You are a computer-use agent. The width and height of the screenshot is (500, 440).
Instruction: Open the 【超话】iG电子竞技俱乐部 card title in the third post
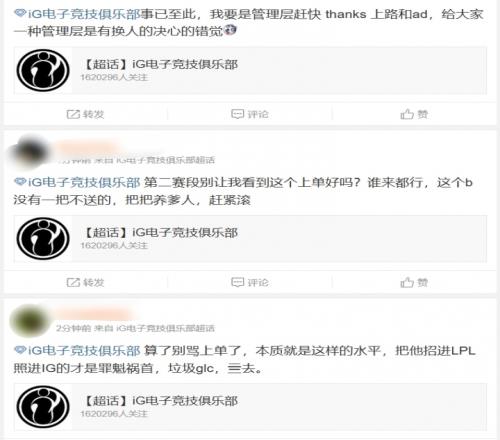[x=160, y=401]
